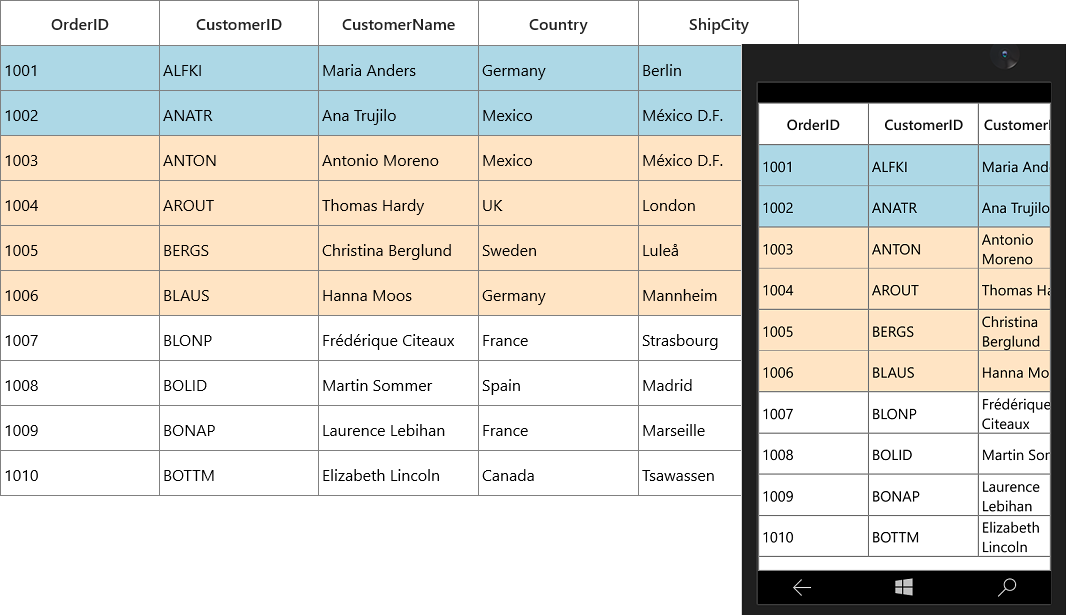Select Elizabeth Lincoln cell in desktop grid
The image size is (1067, 615).
pyautogui.click(x=398, y=473)
